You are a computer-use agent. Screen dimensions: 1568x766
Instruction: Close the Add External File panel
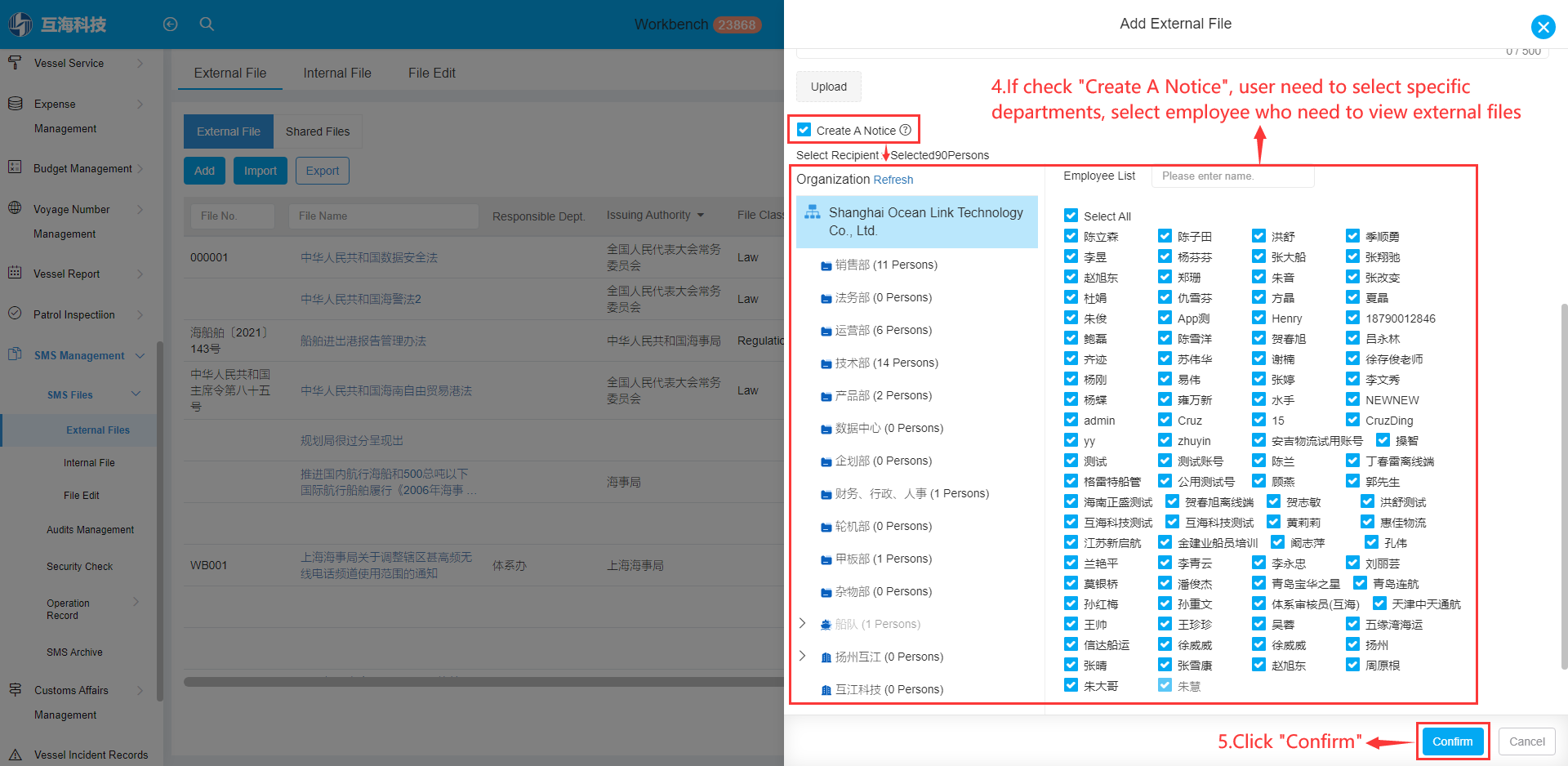(x=1543, y=27)
